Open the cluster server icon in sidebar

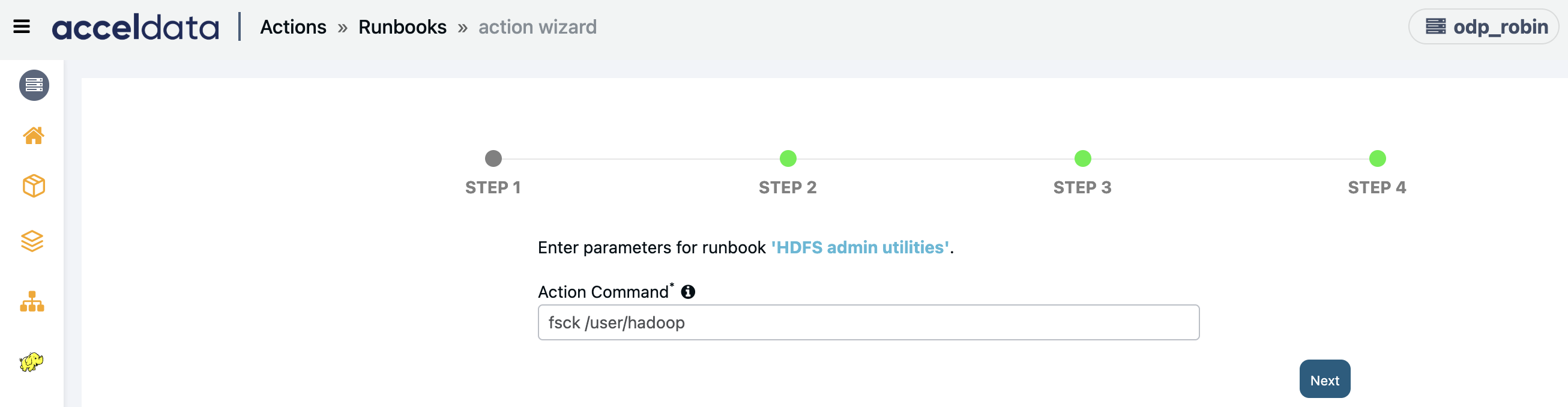(x=34, y=85)
